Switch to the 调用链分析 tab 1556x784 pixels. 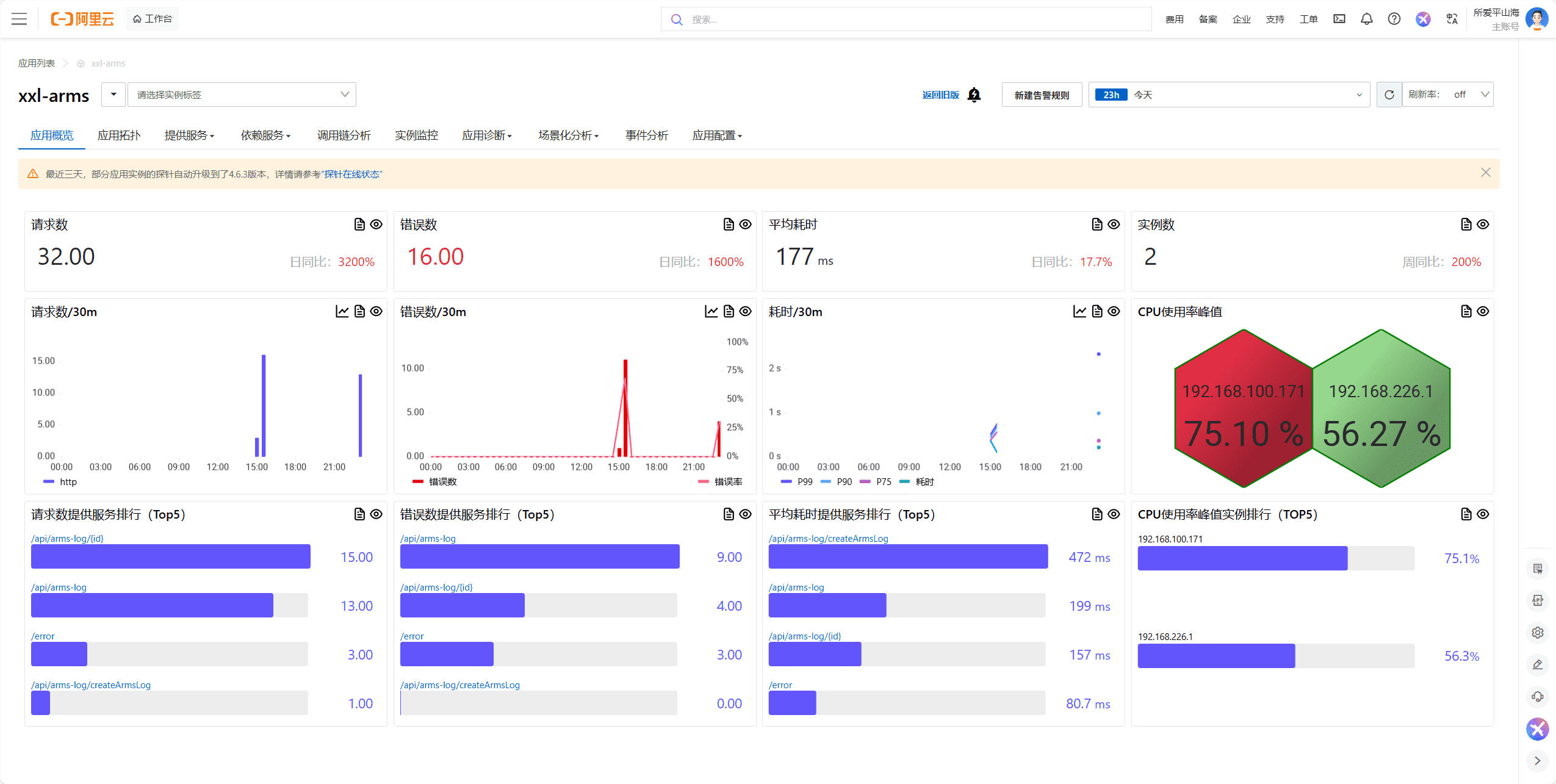tap(344, 135)
